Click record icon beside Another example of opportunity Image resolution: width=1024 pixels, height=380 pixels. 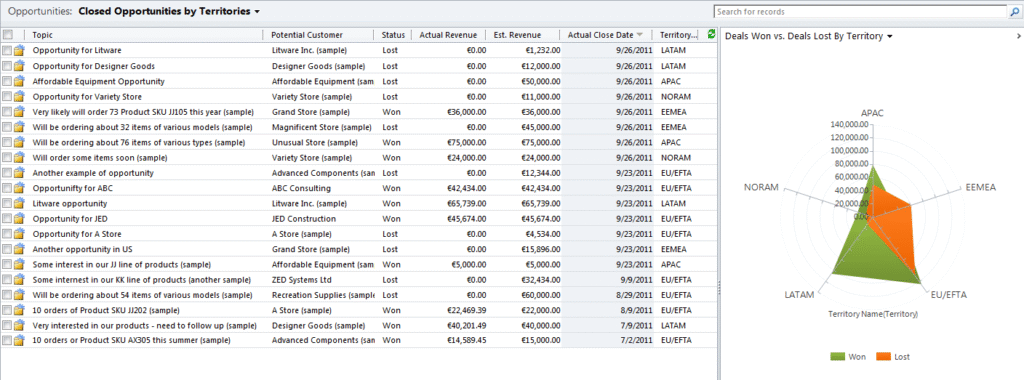(19, 173)
